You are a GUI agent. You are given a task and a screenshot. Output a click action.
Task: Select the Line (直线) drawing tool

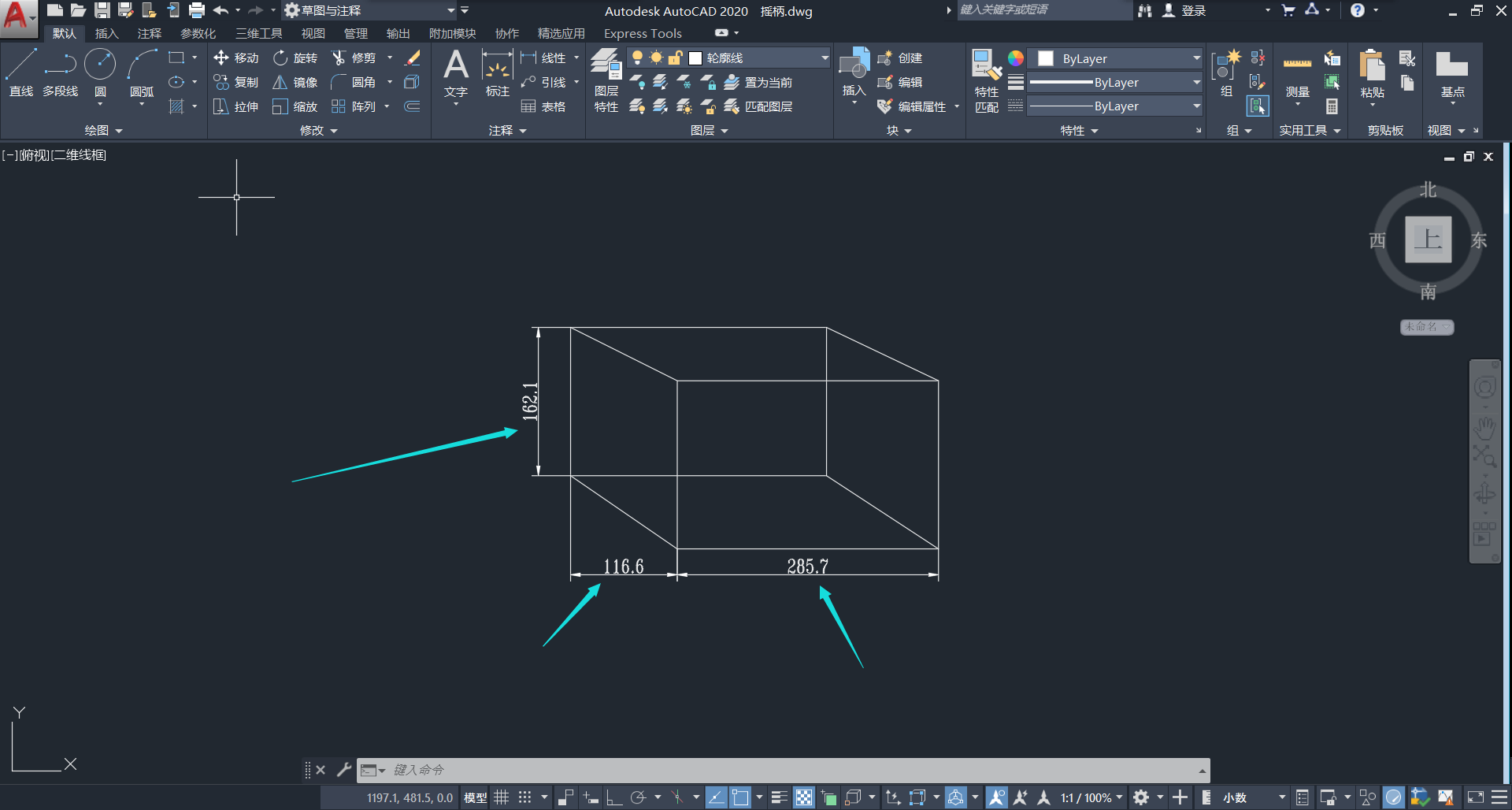point(21,73)
